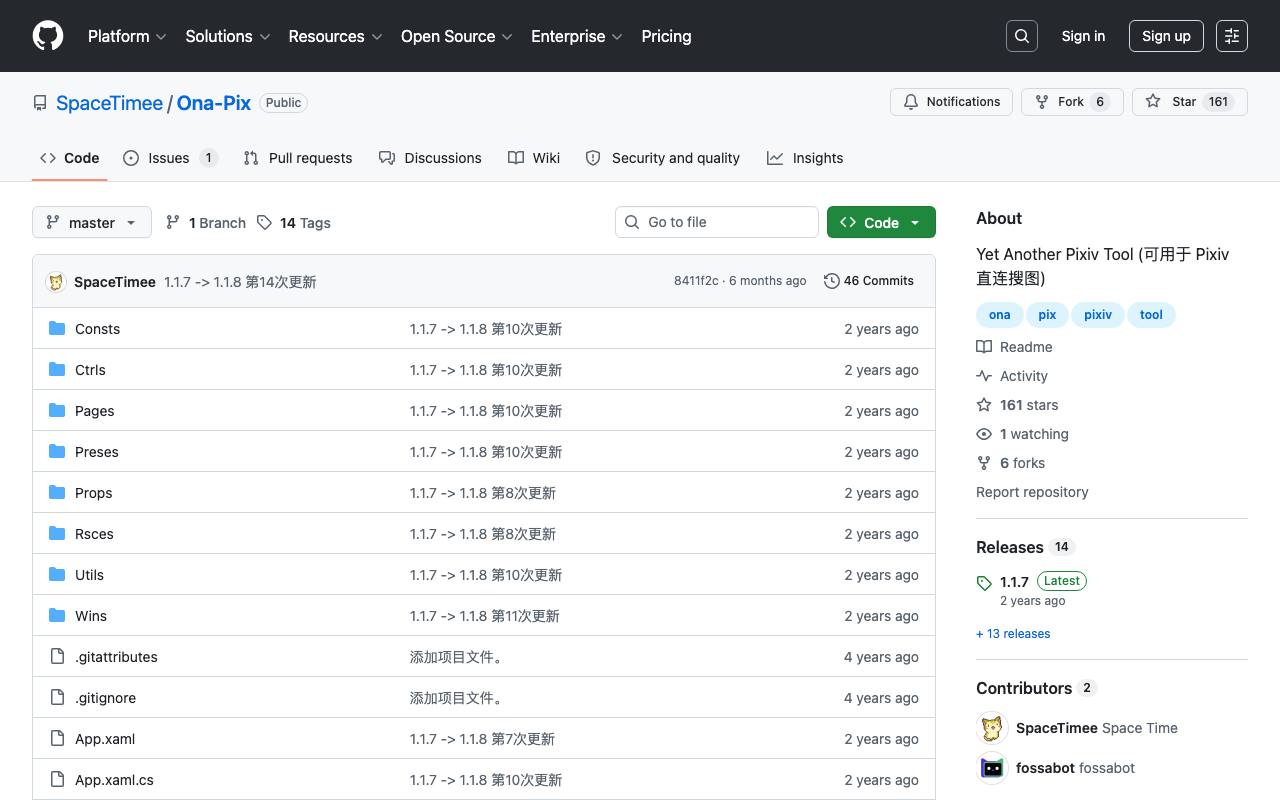Open the SpaceTimee owner link

point(109,103)
